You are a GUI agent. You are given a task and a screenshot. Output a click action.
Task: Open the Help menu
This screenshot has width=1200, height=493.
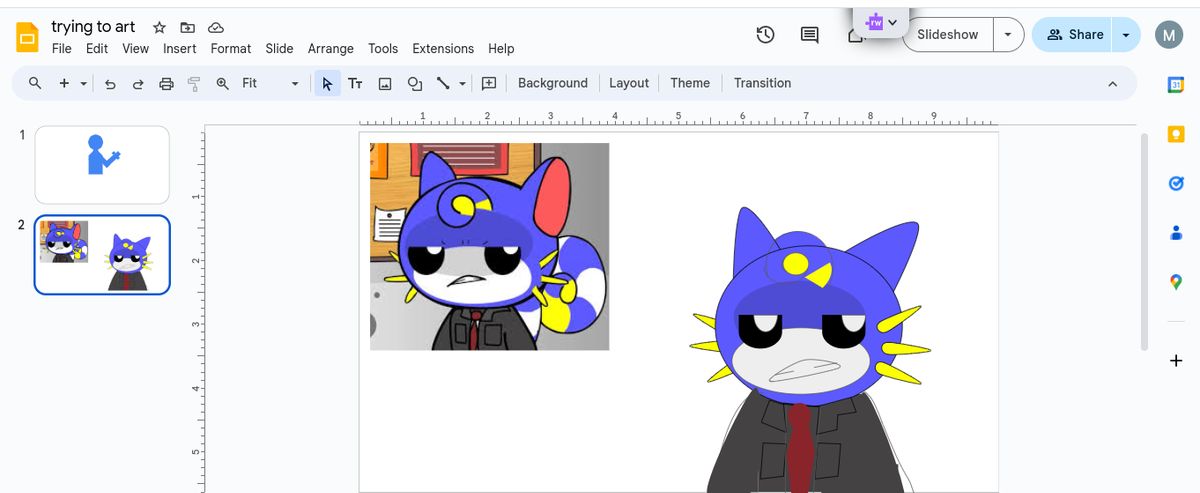point(501,49)
